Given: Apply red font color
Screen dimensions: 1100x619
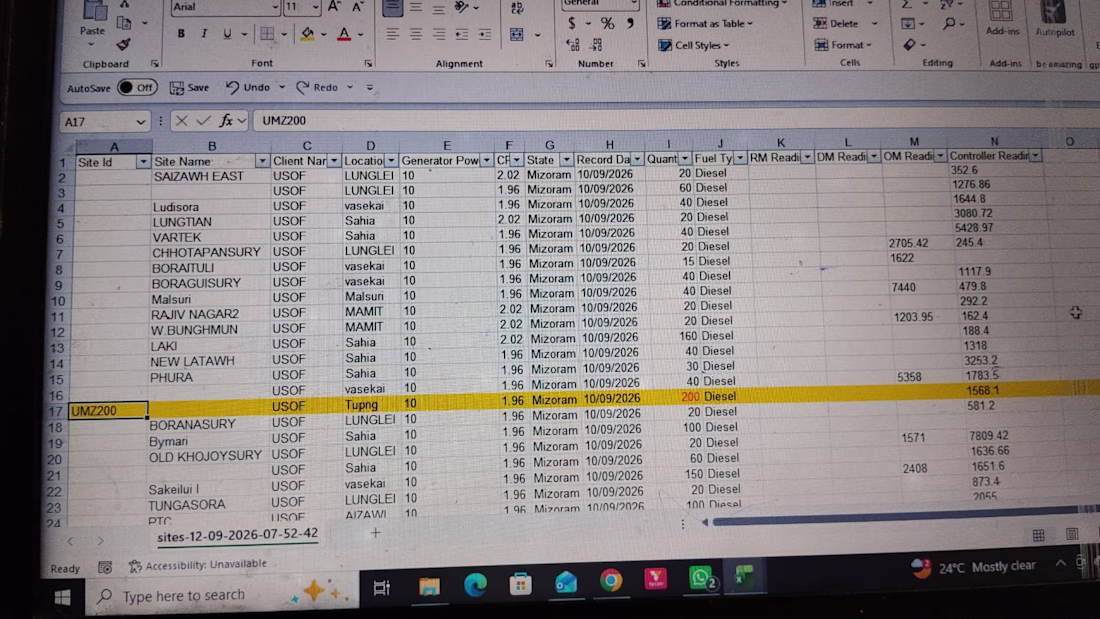Looking at the screenshot, I should 344,34.
